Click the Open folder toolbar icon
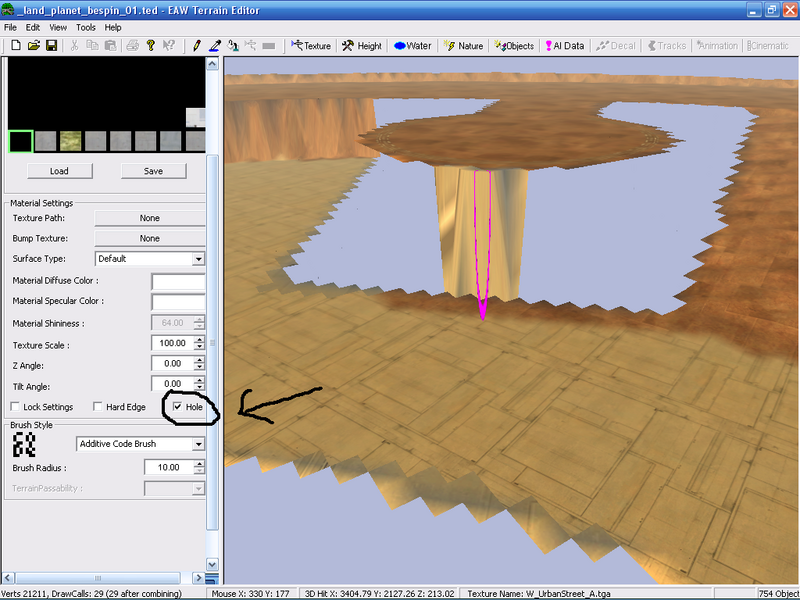The width and height of the screenshot is (800, 600). 34,45
